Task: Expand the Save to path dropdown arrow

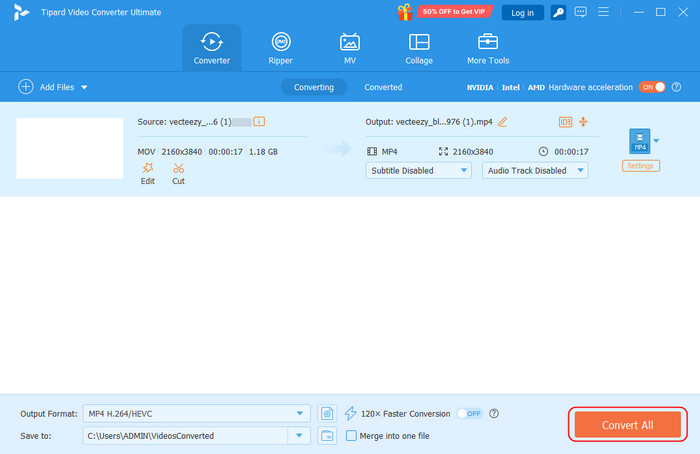Action: coord(299,436)
